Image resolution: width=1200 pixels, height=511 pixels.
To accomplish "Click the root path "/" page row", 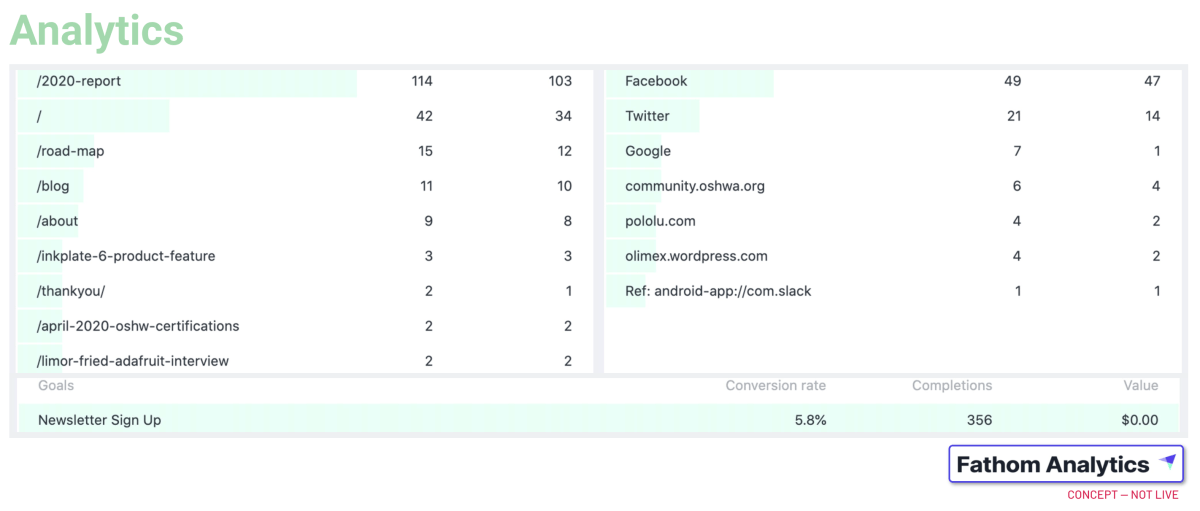I will 305,116.
